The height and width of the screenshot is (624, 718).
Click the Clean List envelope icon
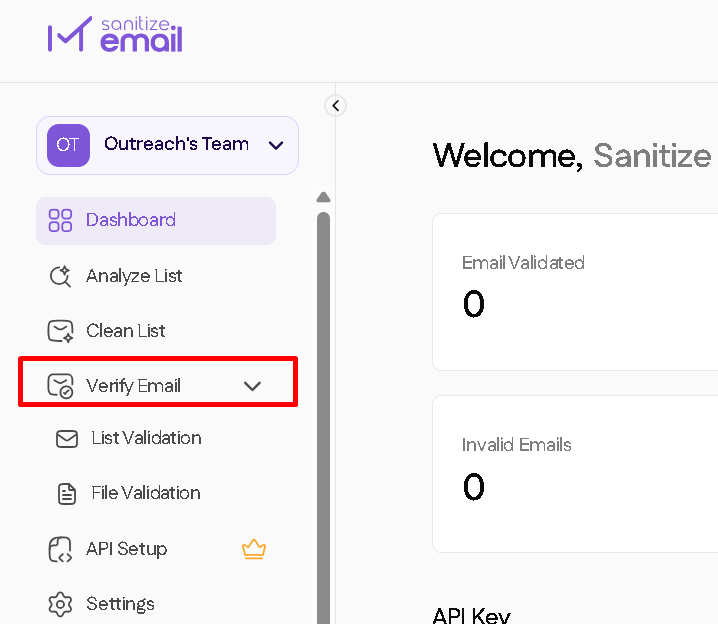coord(61,331)
